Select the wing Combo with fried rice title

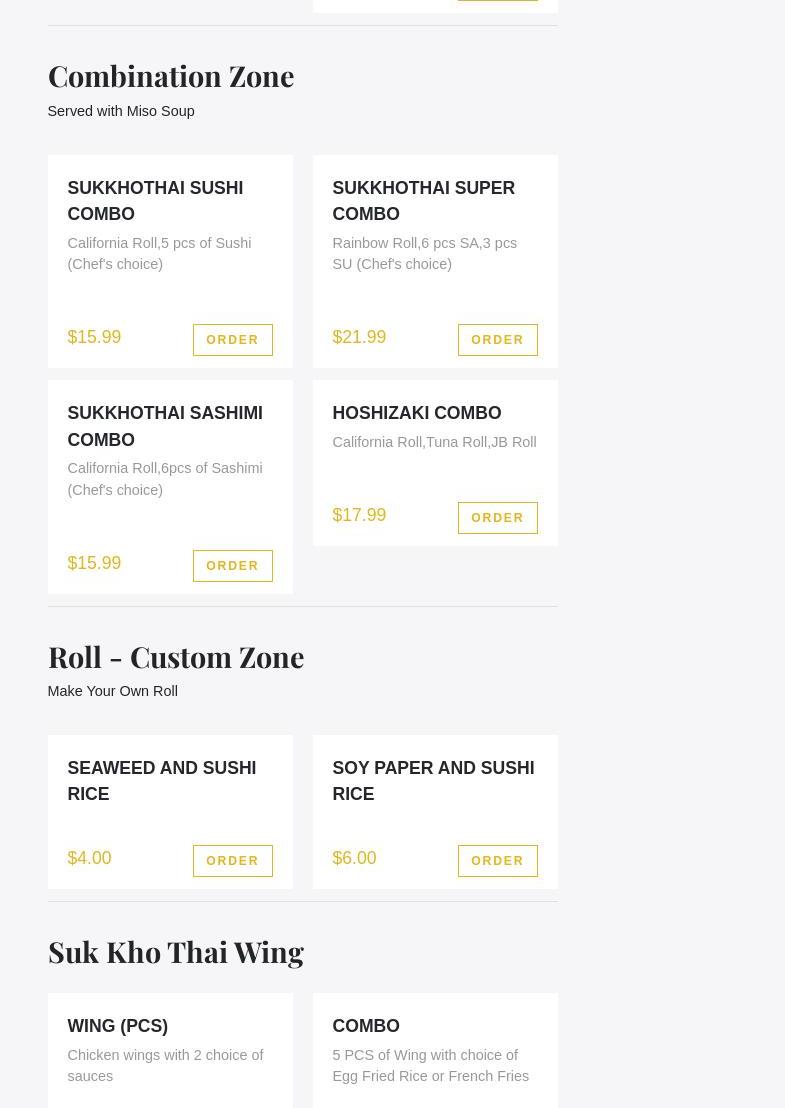click(x=366, y=1026)
